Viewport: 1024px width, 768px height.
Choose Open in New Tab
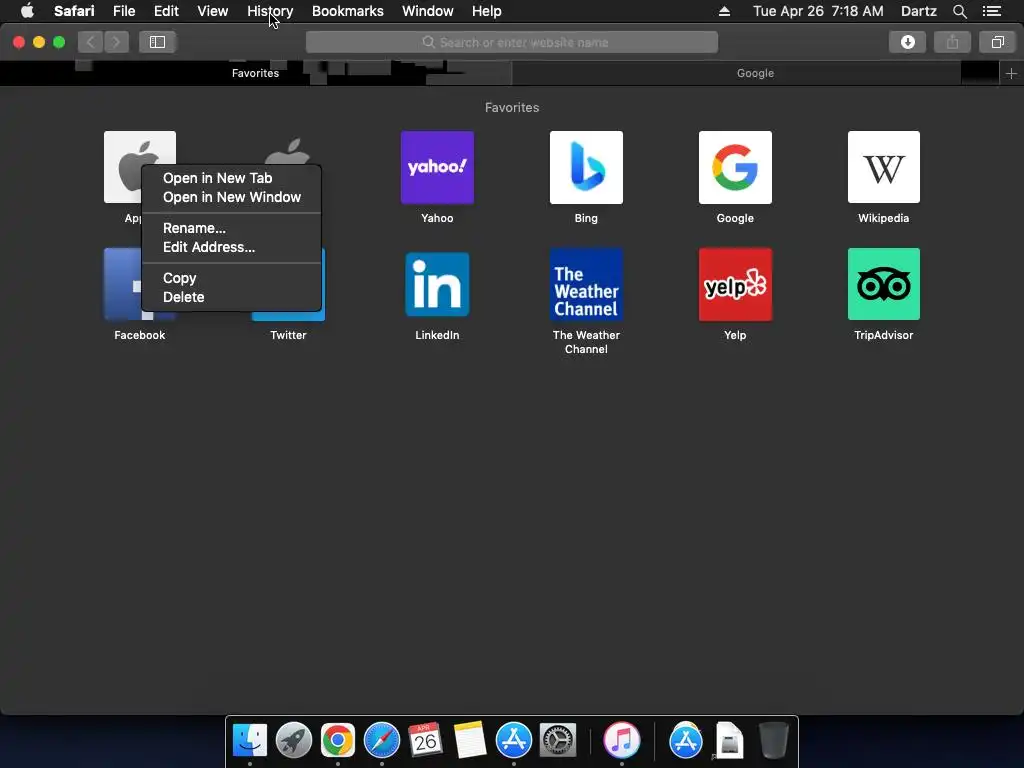(x=231, y=178)
